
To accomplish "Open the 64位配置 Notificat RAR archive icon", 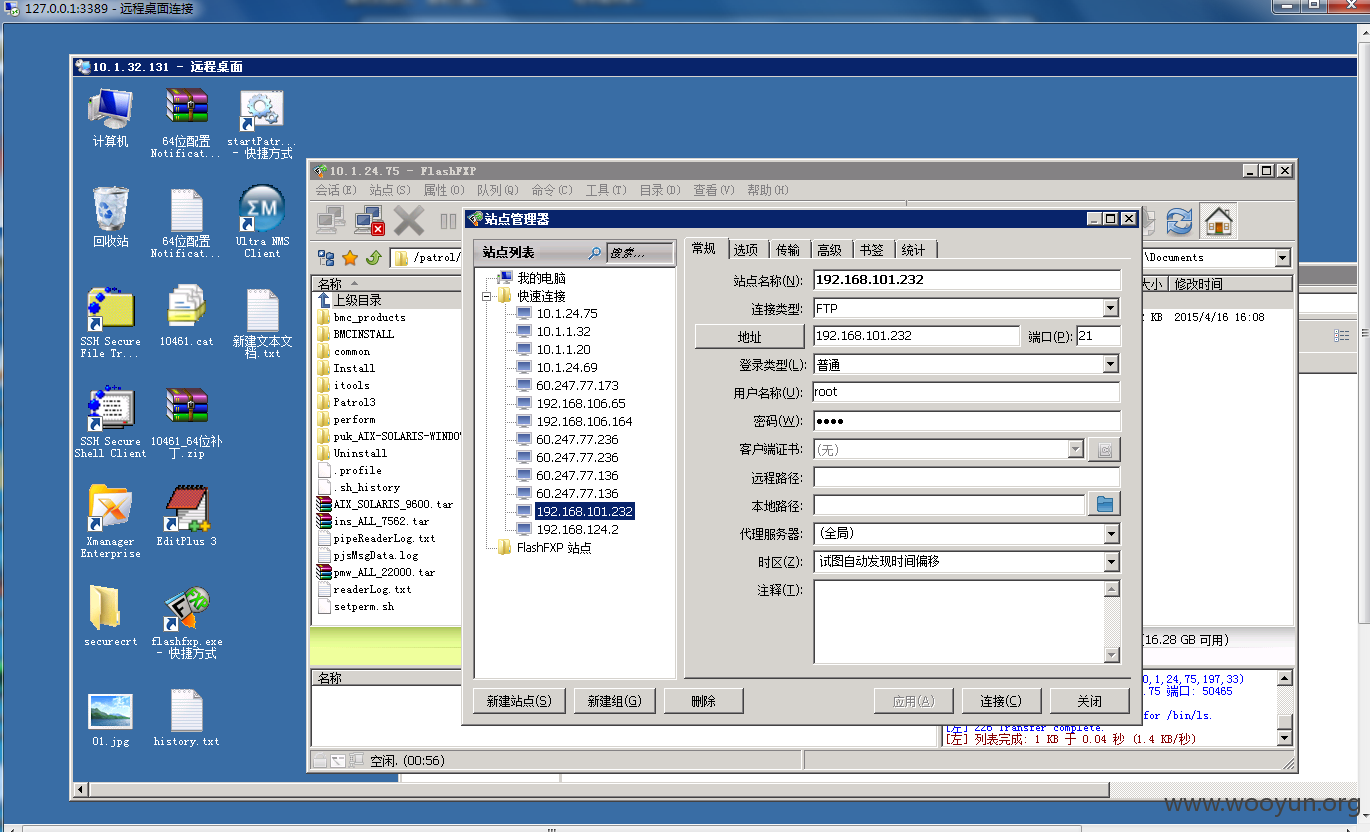I will pyautogui.click(x=186, y=123).
